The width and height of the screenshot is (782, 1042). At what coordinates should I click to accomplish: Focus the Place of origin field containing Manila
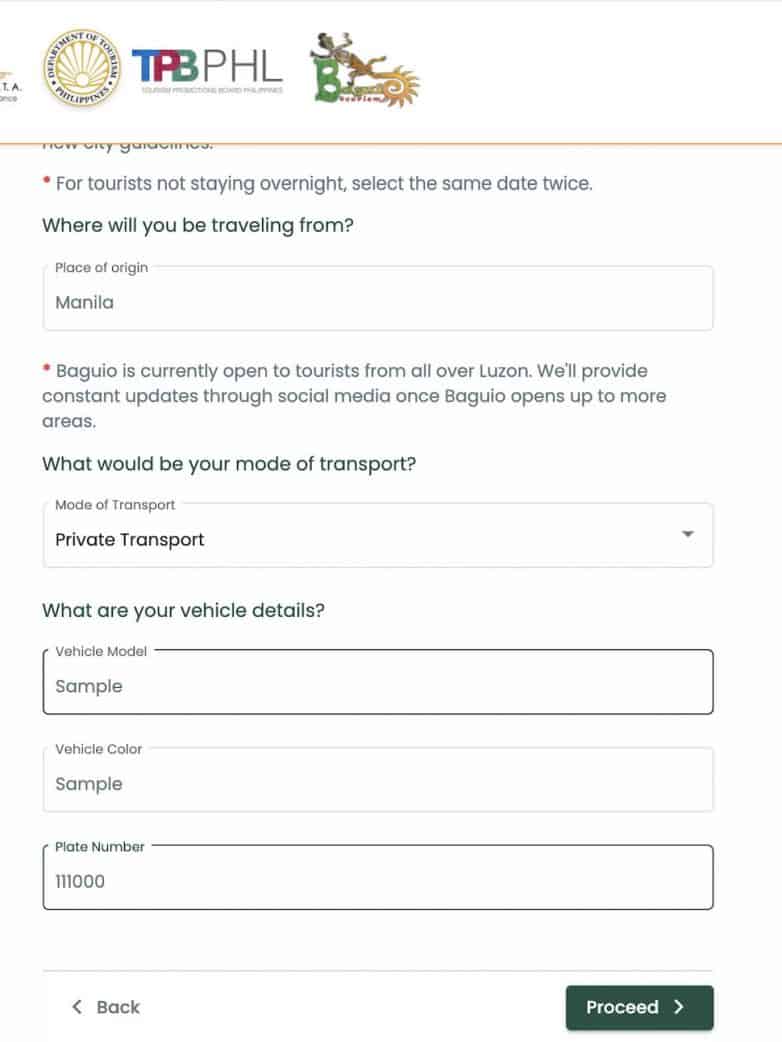point(377,302)
